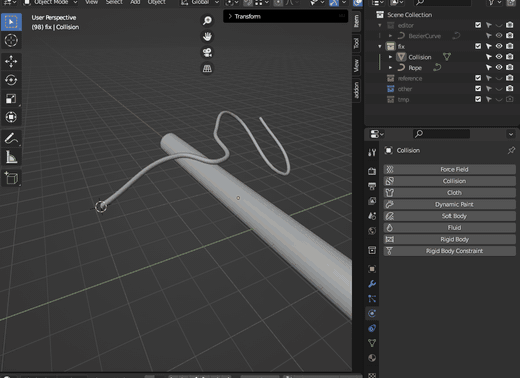Hide the fix collection using its eye icon
The width and height of the screenshot is (520, 378).
pyautogui.click(x=499, y=46)
